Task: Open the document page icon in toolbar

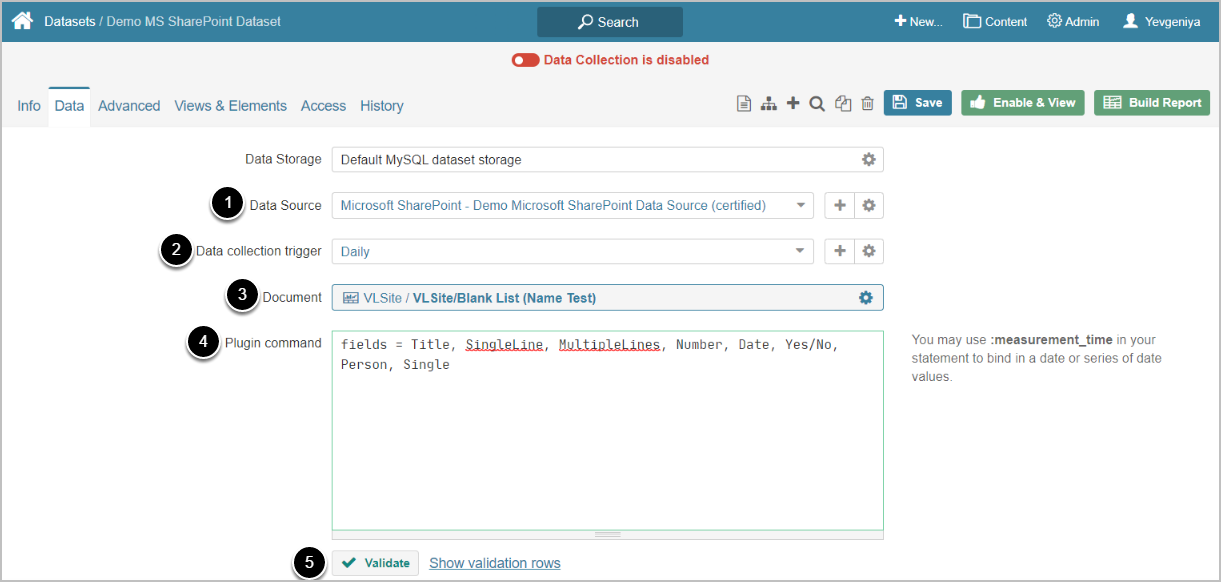Action: pyautogui.click(x=744, y=103)
